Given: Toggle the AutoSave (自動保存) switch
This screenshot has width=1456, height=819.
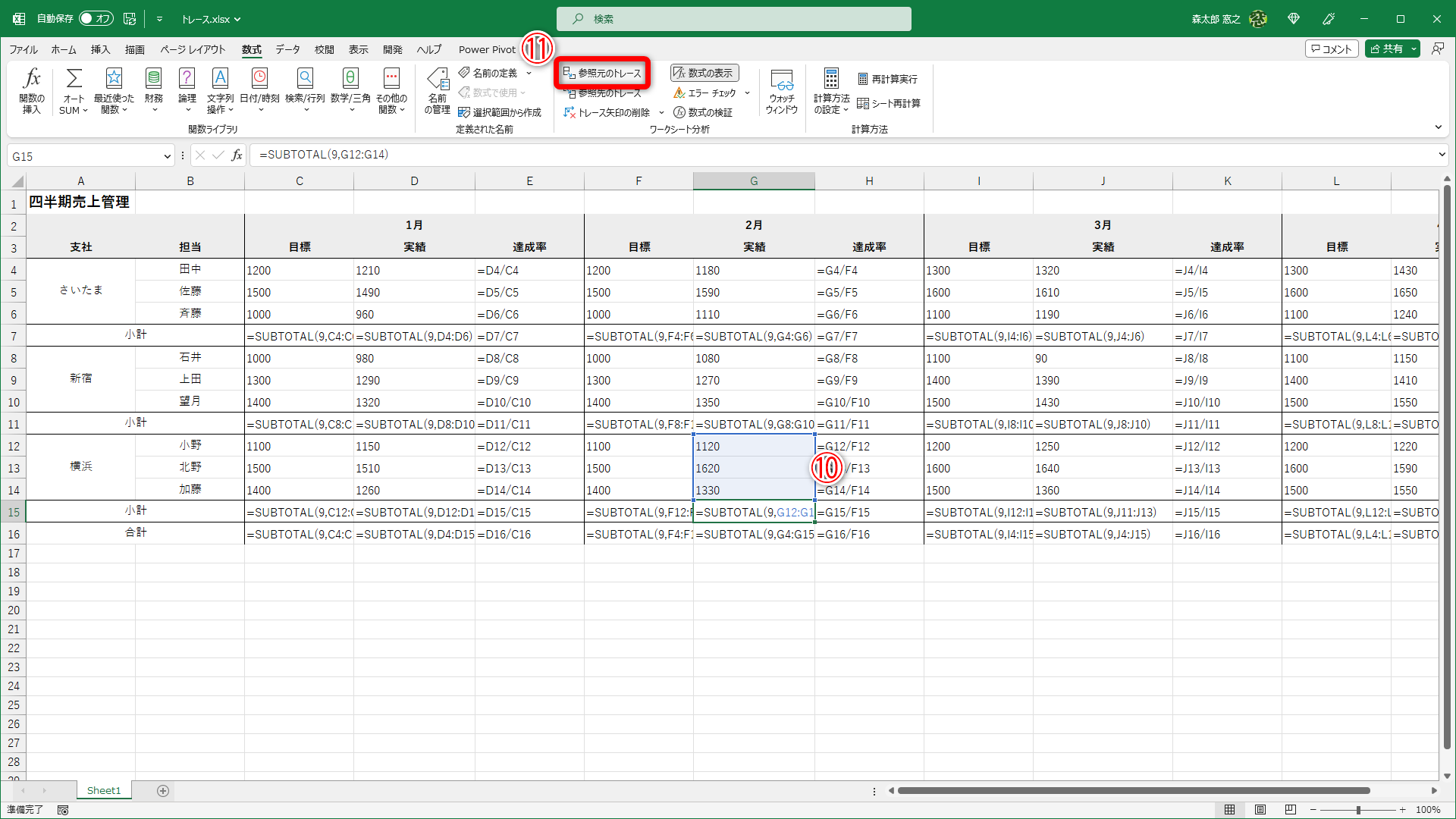Looking at the screenshot, I should point(96,18).
